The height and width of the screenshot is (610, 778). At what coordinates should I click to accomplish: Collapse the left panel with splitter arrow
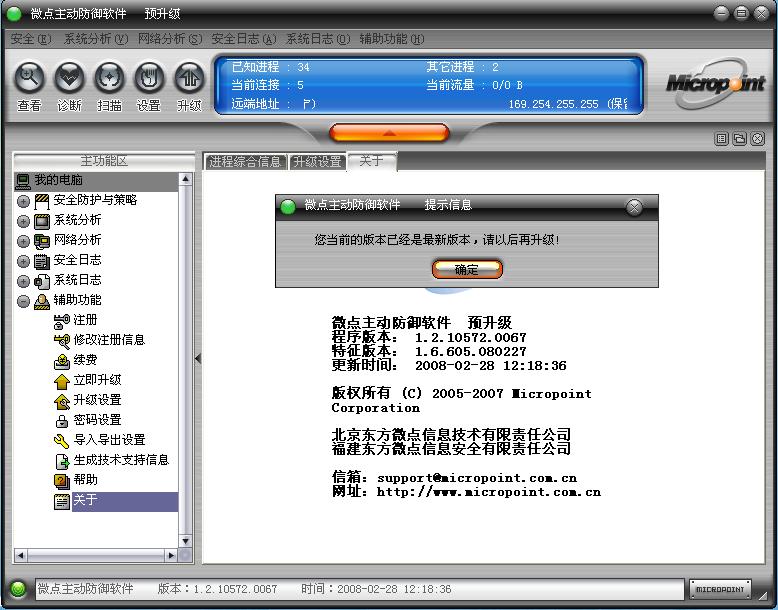click(198, 358)
